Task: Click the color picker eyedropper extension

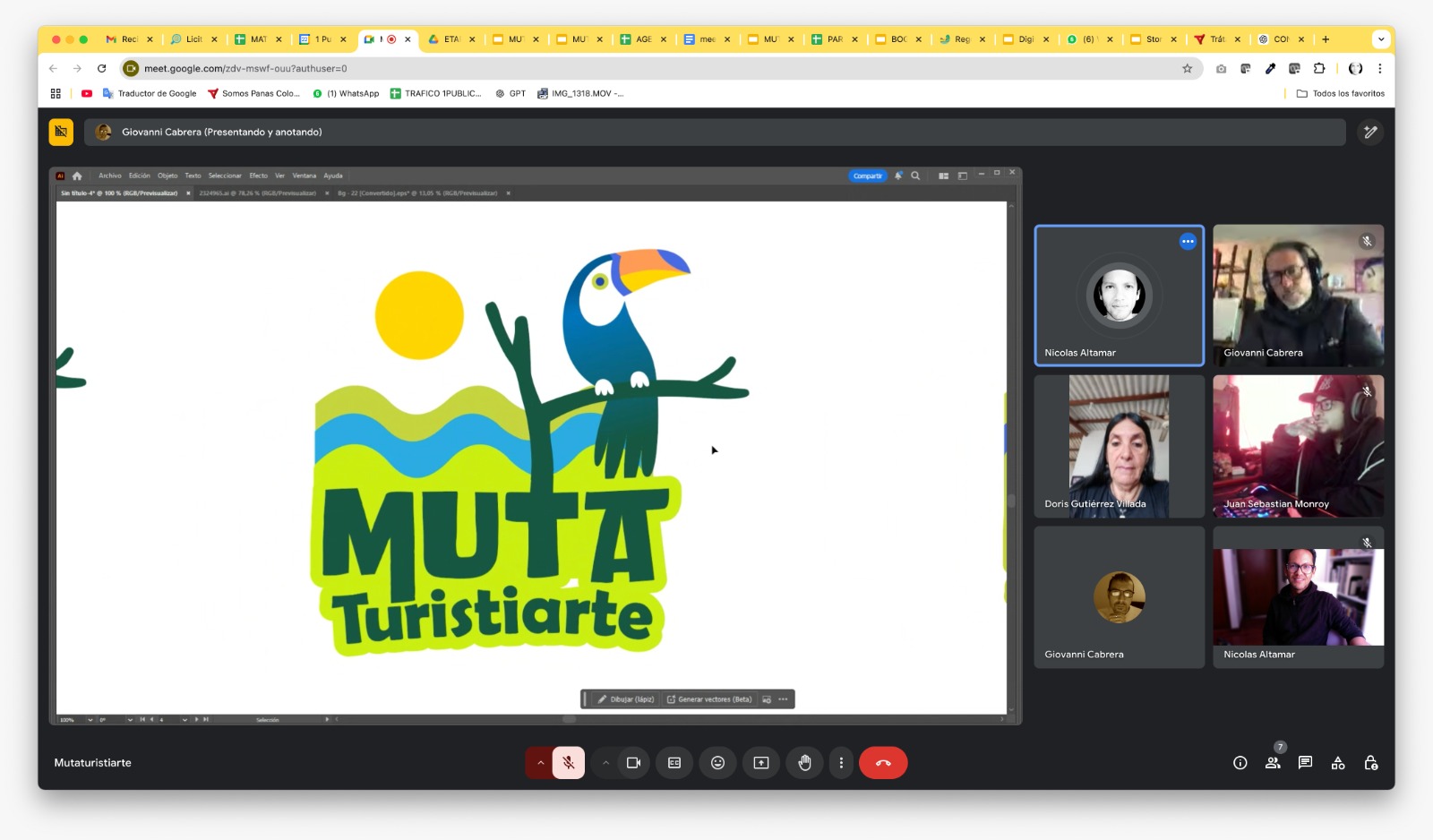Action: click(x=1270, y=68)
